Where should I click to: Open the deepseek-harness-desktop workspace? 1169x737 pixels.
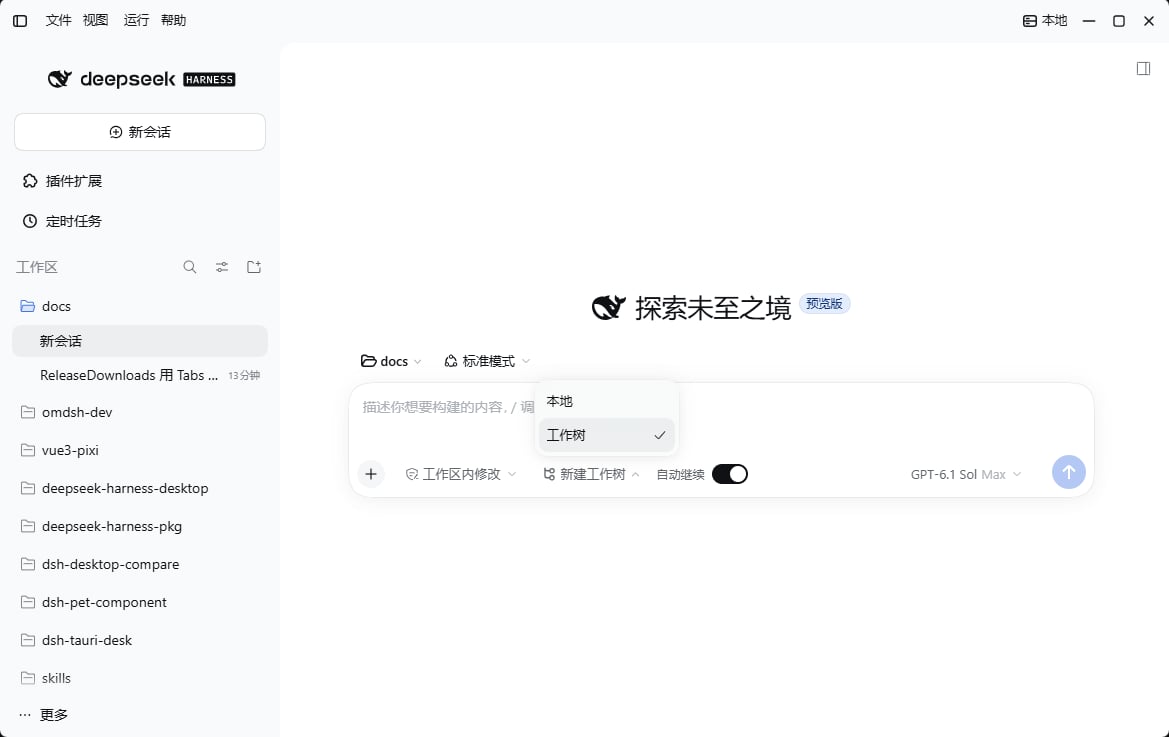pos(140,488)
